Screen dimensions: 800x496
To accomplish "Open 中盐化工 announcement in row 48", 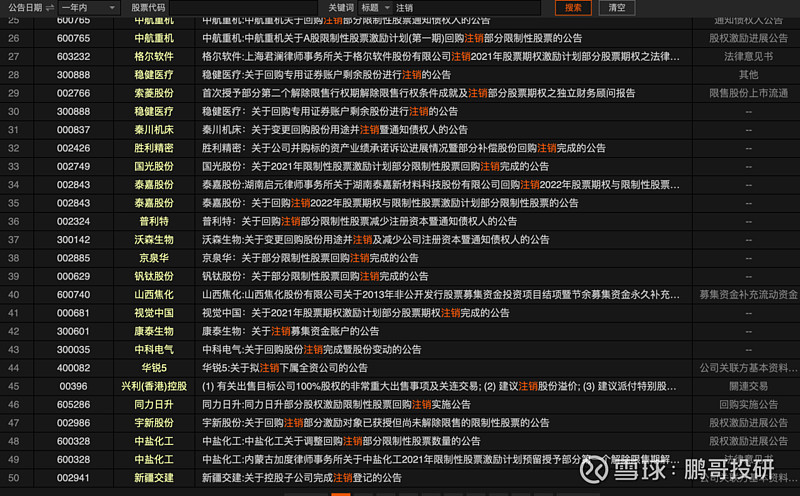I will coord(341,442).
